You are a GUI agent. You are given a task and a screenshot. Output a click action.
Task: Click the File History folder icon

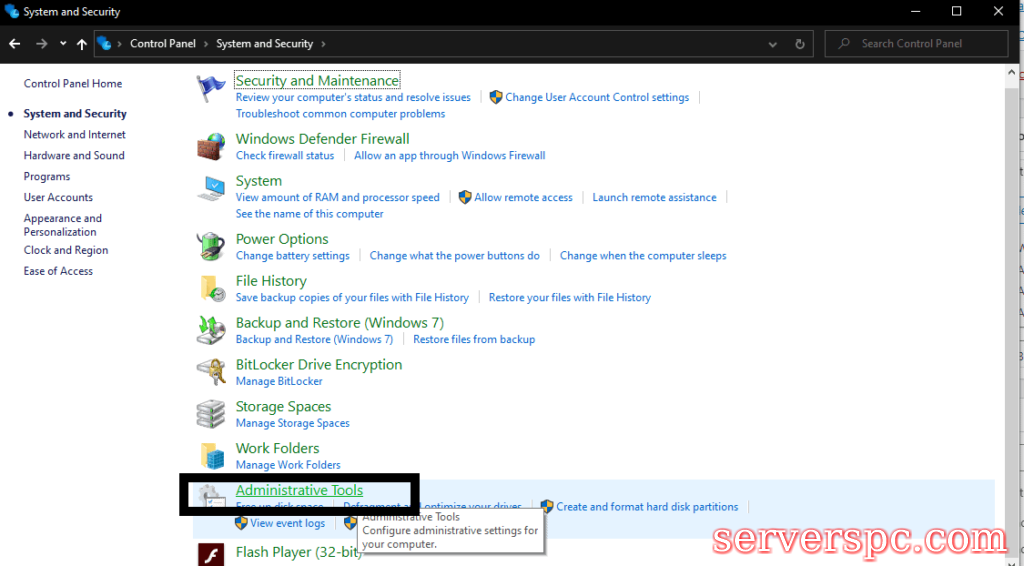coord(211,288)
